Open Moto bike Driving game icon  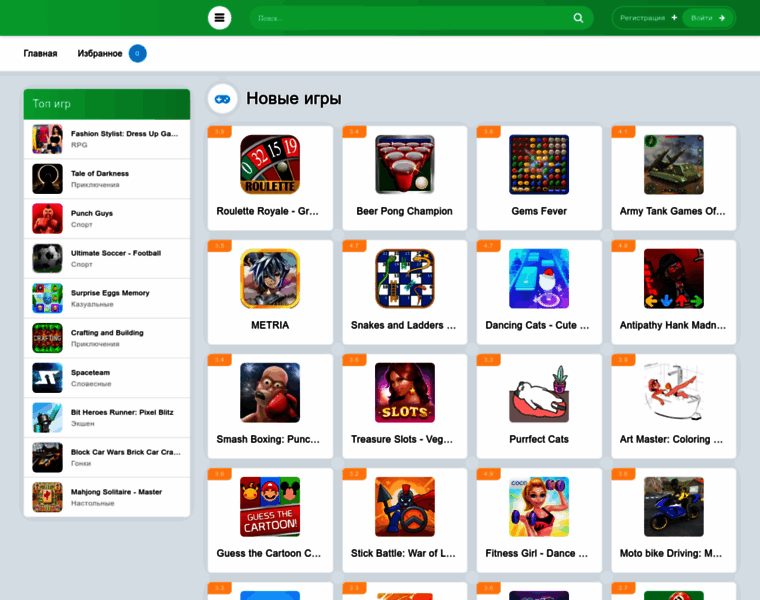[x=674, y=506]
